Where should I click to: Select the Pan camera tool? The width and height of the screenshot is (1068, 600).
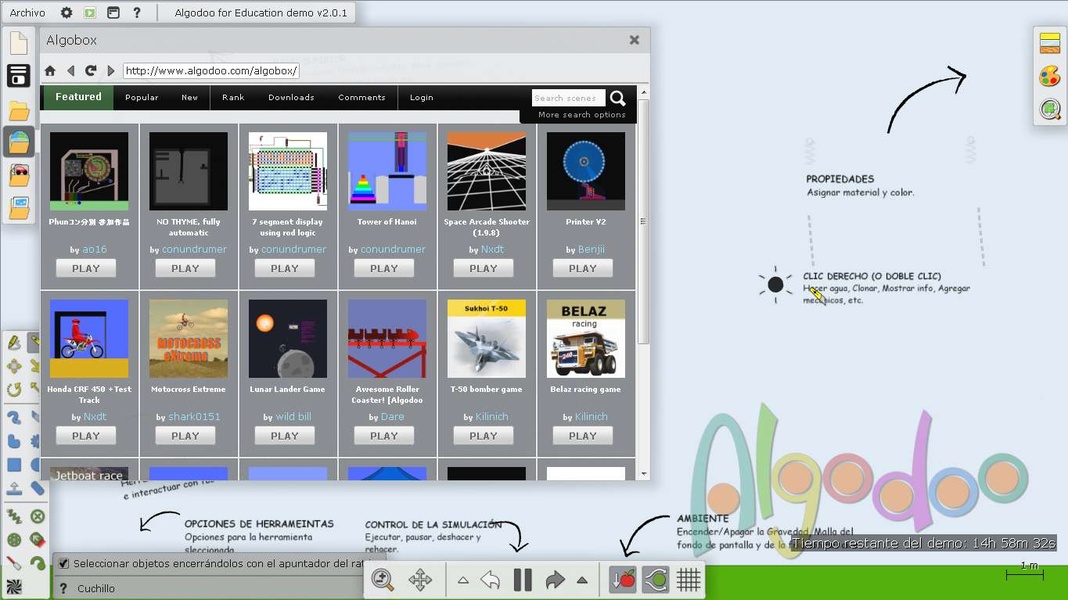422,578
